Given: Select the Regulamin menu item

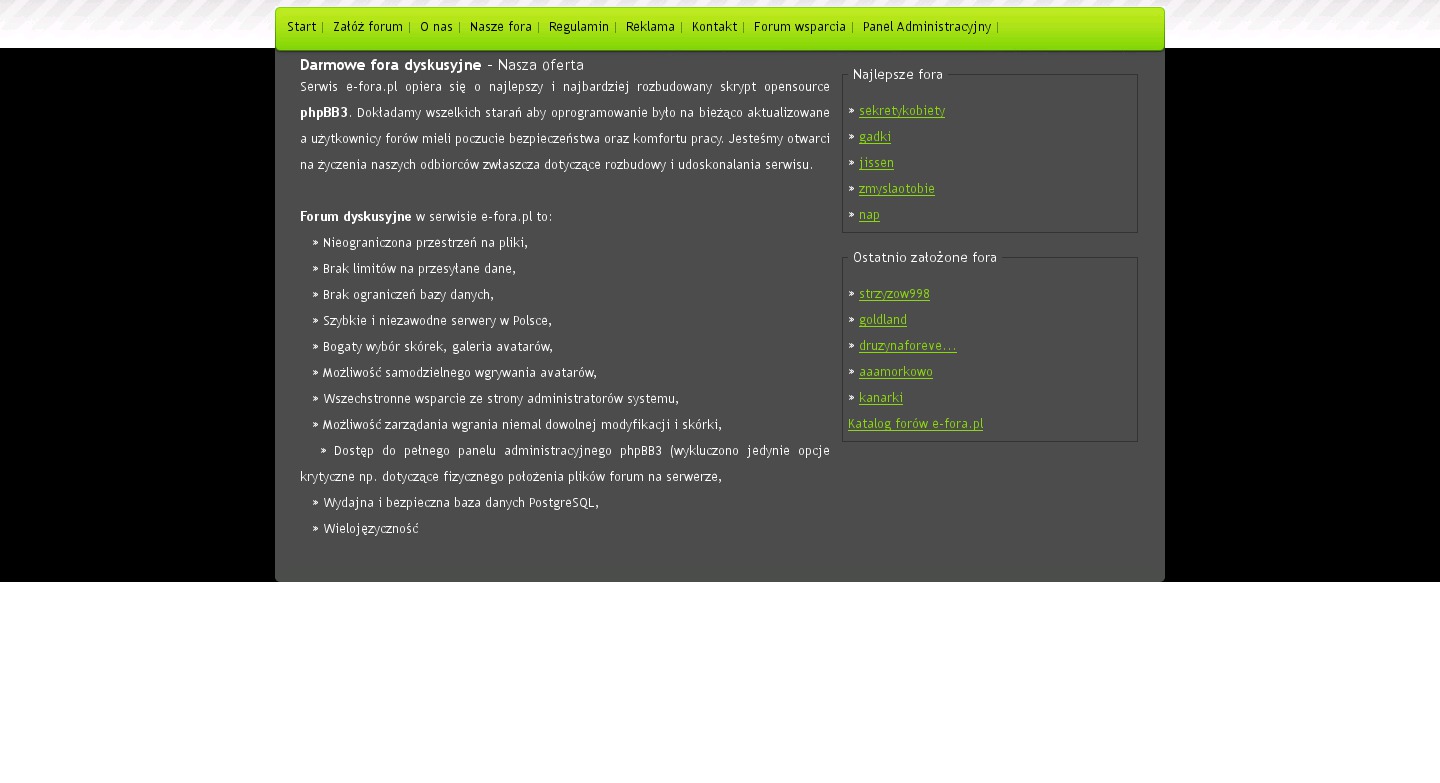Looking at the screenshot, I should coord(578,27).
